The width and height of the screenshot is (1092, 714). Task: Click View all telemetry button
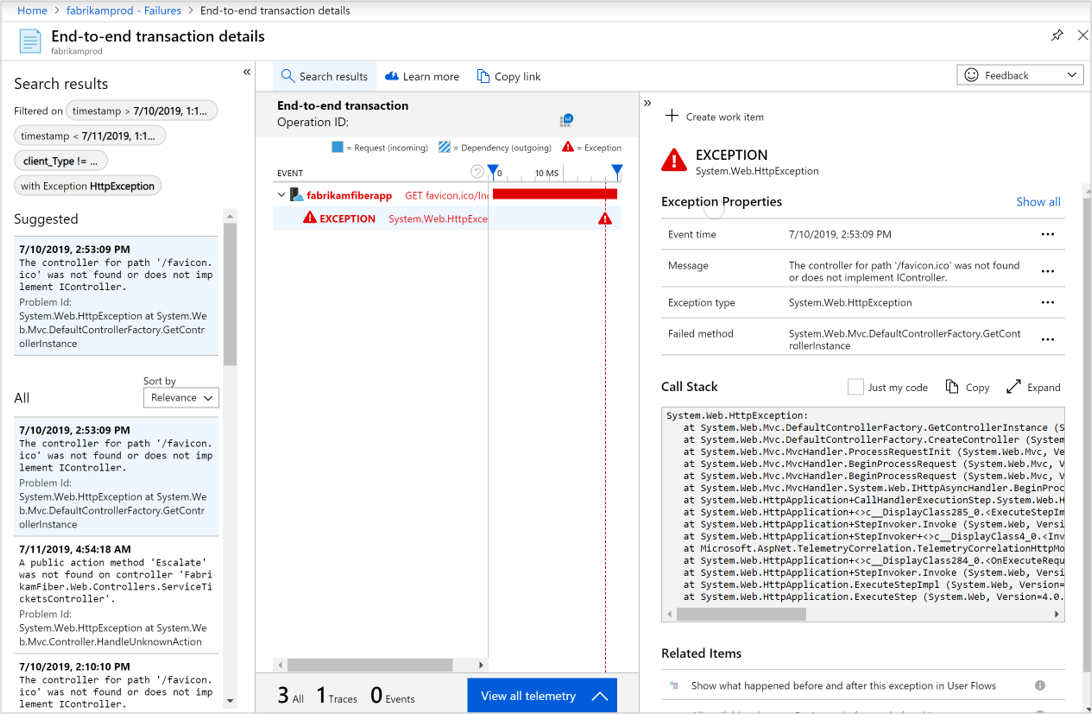pos(542,695)
